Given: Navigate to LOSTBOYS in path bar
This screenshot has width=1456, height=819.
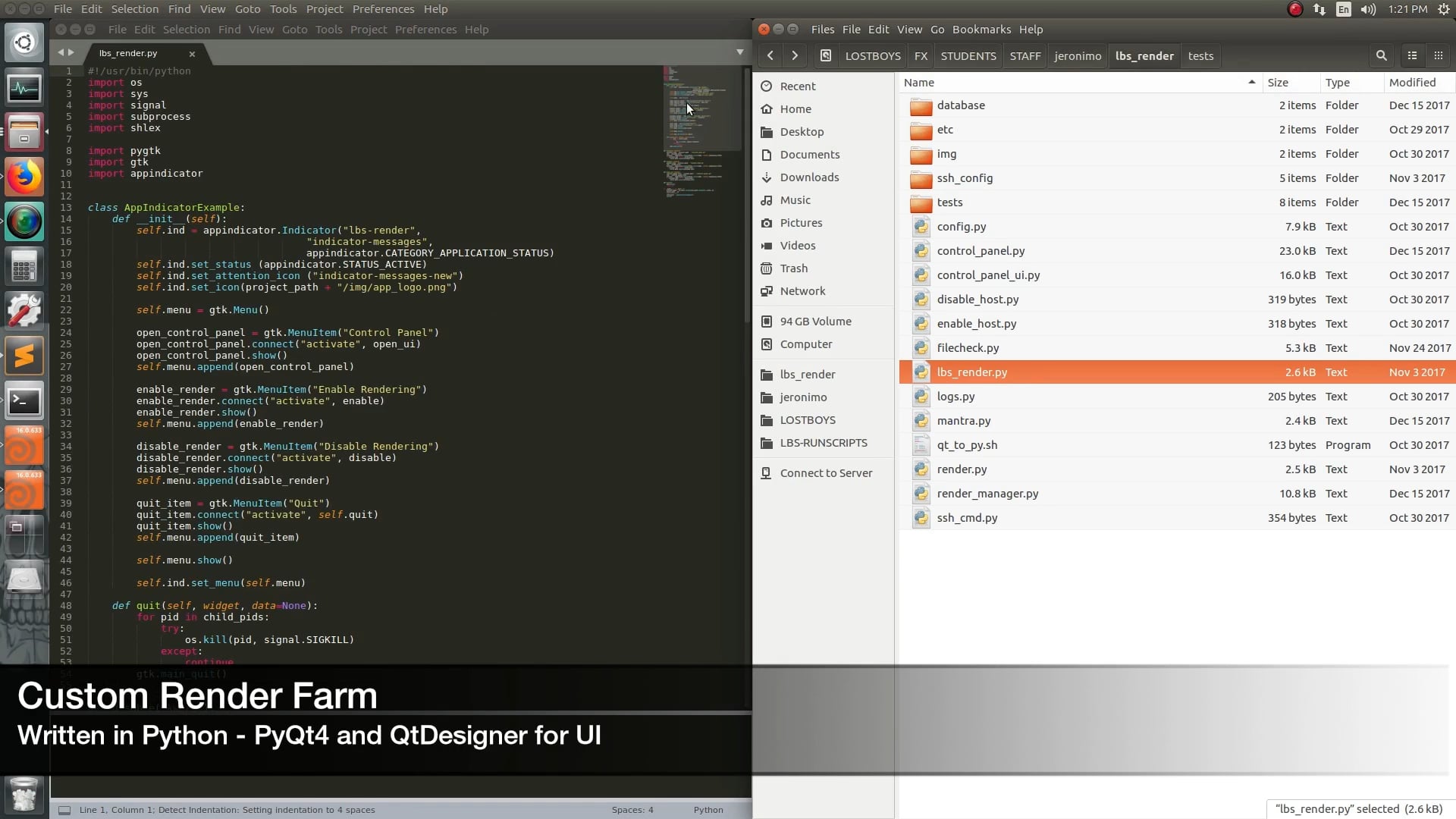Looking at the screenshot, I should click(873, 56).
